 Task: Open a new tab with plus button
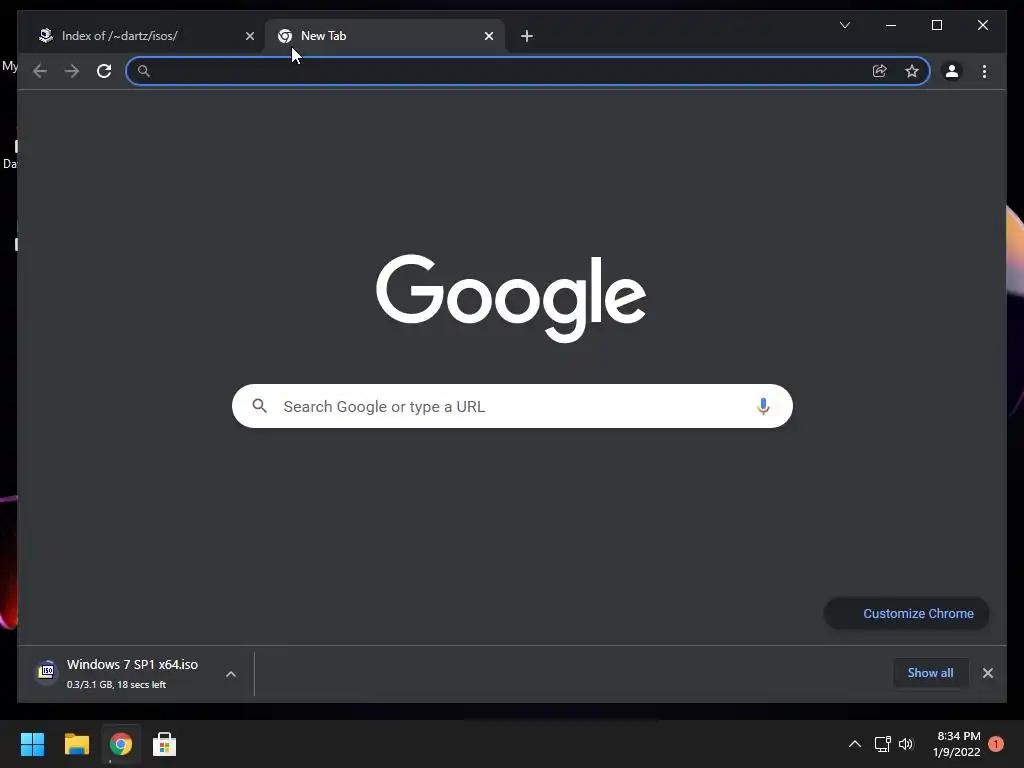pyautogui.click(x=527, y=36)
